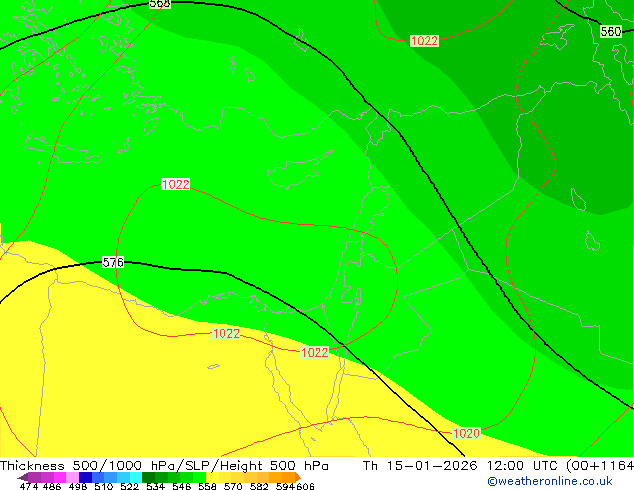
Task: Click the 560 height contour label
Action: 611,31
